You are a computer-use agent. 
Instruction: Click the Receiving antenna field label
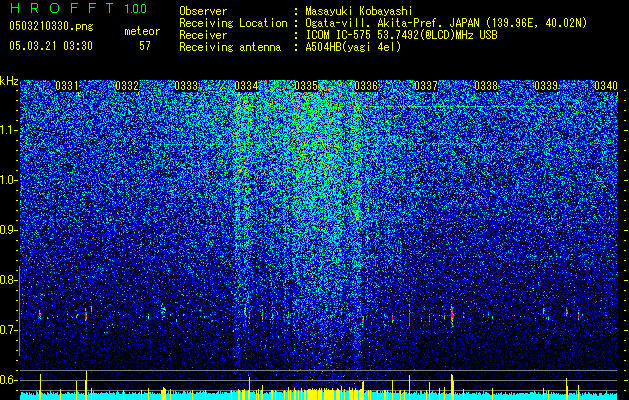pyautogui.click(x=230, y=47)
